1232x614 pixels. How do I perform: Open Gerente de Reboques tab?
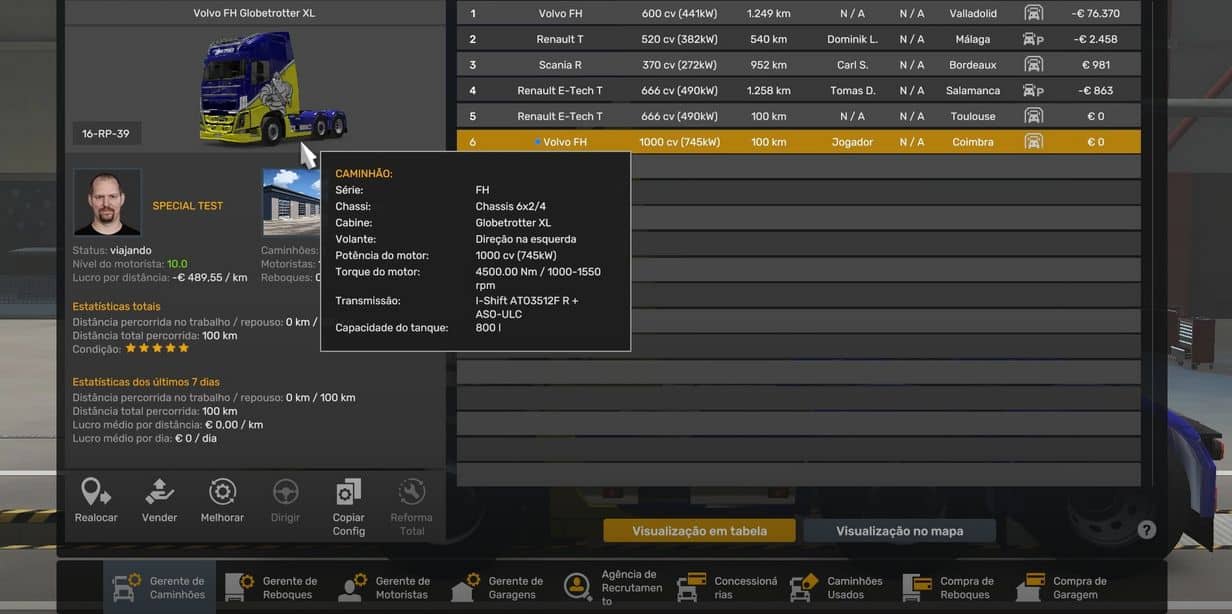click(272, 588)
